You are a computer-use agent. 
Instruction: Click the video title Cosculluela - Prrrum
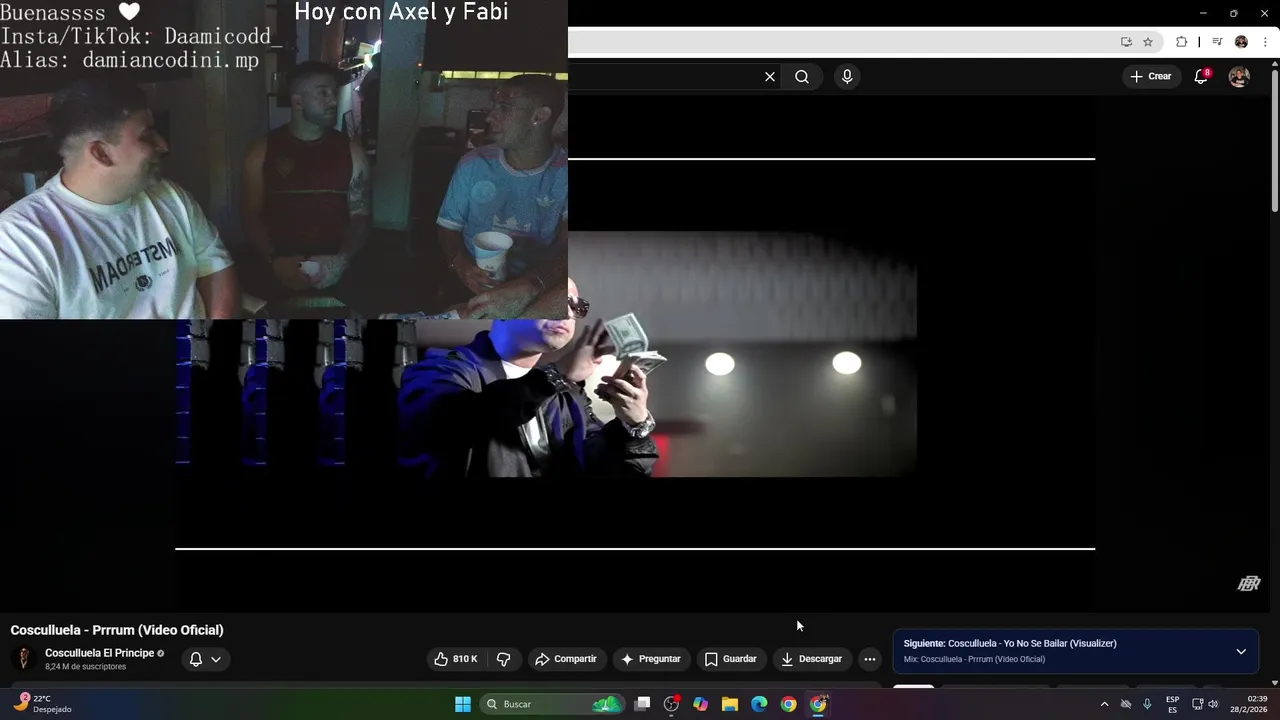117,630
